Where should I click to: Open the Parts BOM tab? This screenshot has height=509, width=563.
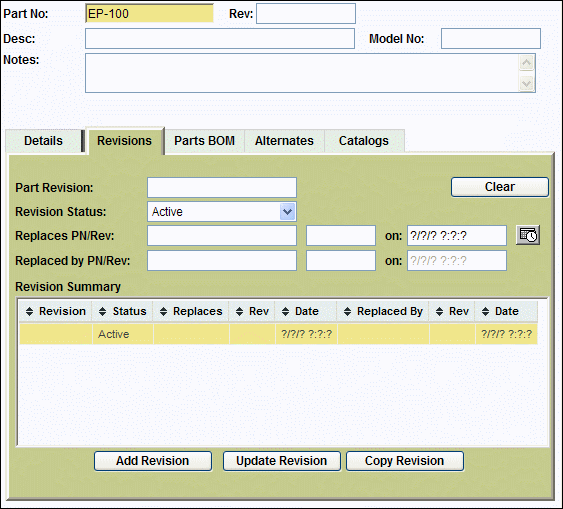(205, 141)
